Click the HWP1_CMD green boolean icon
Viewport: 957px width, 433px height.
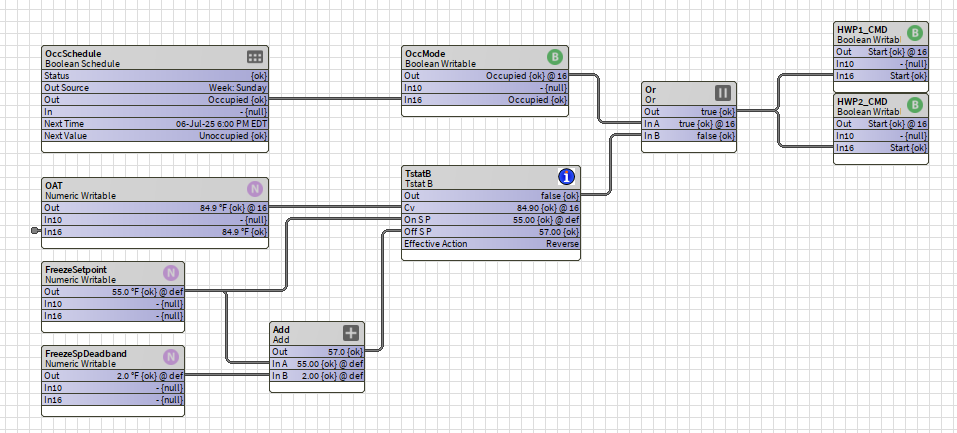coord(914,34)
